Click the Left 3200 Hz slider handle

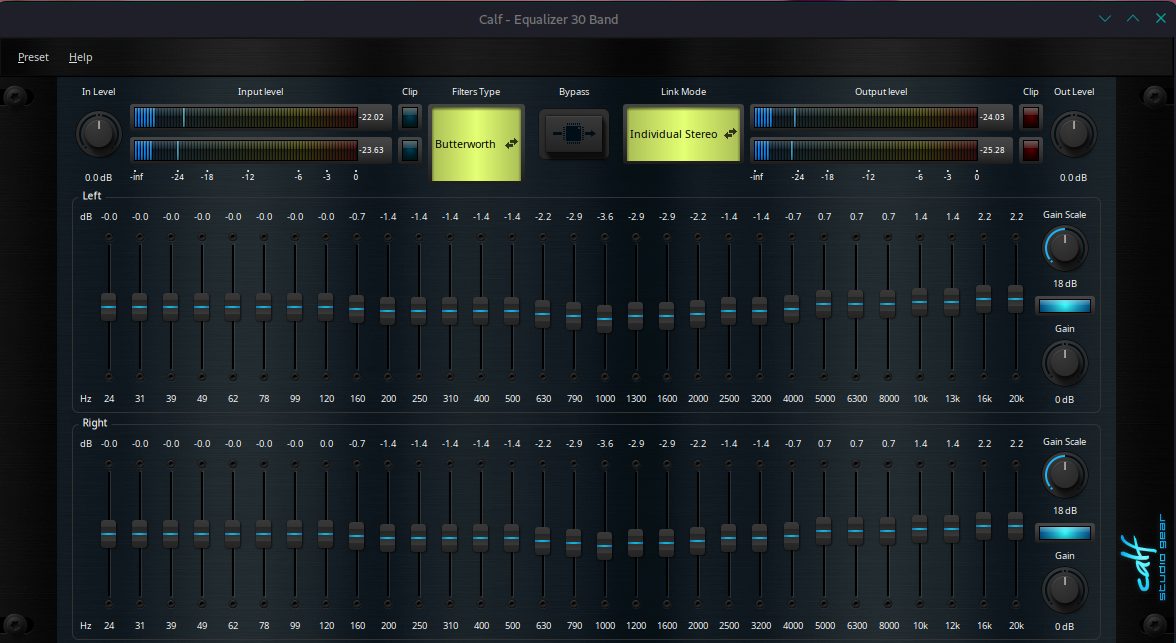(760, 311)
